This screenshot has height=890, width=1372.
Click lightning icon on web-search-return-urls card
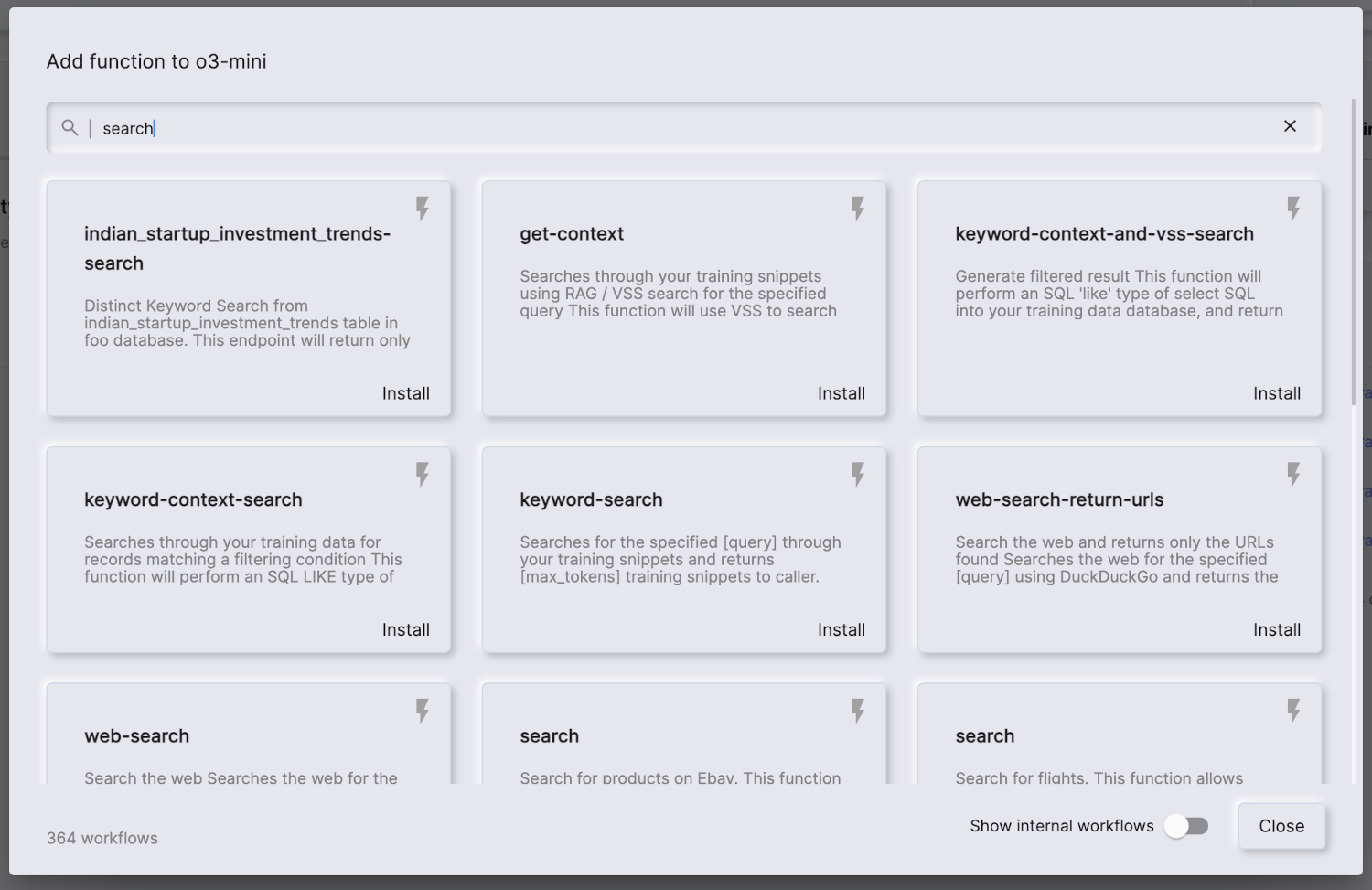click(1293, 474)
